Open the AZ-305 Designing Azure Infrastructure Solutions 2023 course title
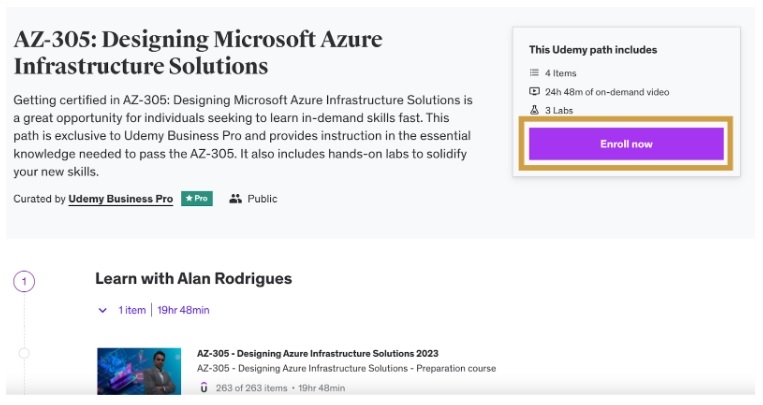This screenshot has width=763, height=405. pos(317,353)
